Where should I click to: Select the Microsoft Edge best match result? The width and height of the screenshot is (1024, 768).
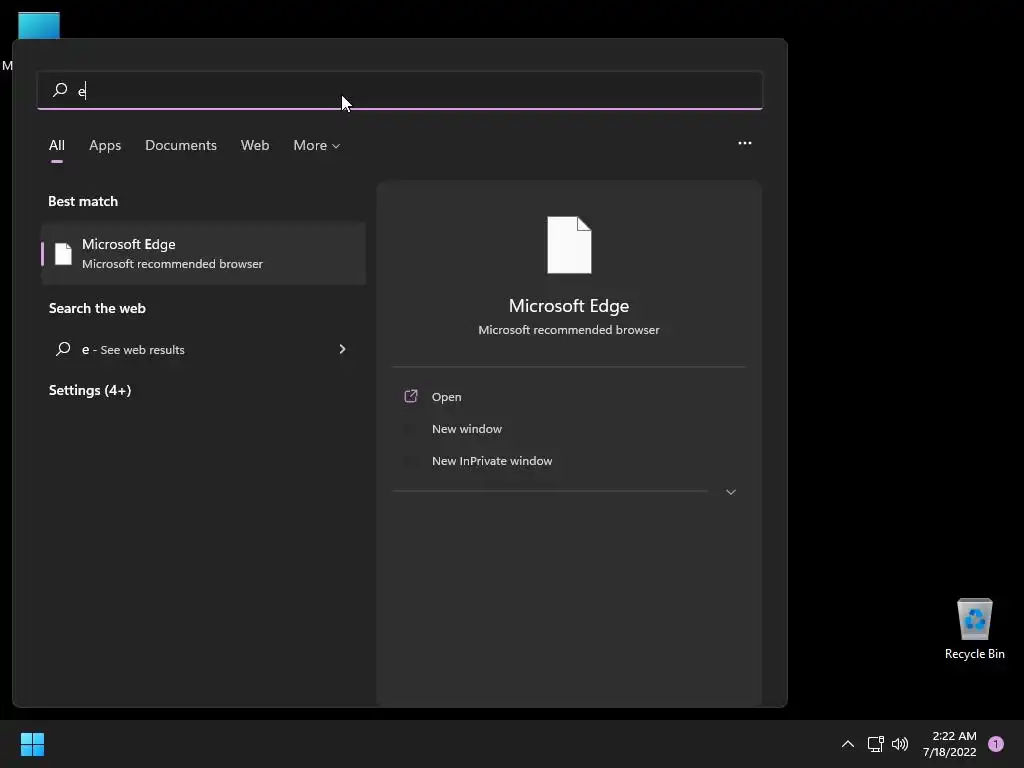click(x=204, y=253)
